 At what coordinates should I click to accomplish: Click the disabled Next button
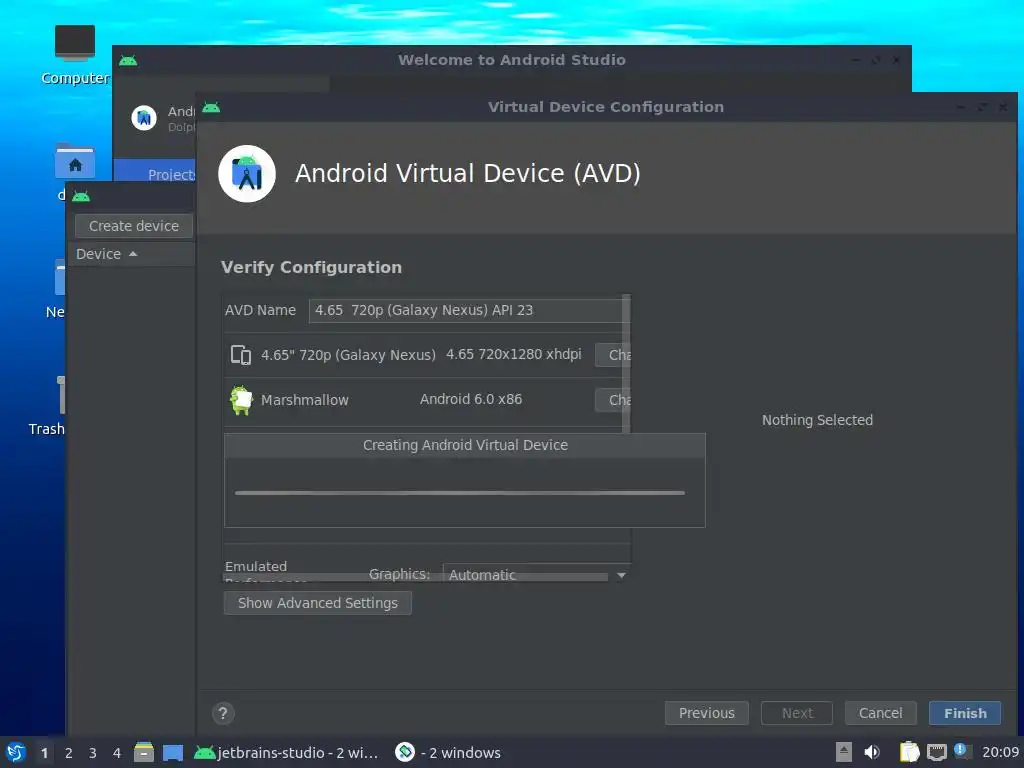point(797,713)
